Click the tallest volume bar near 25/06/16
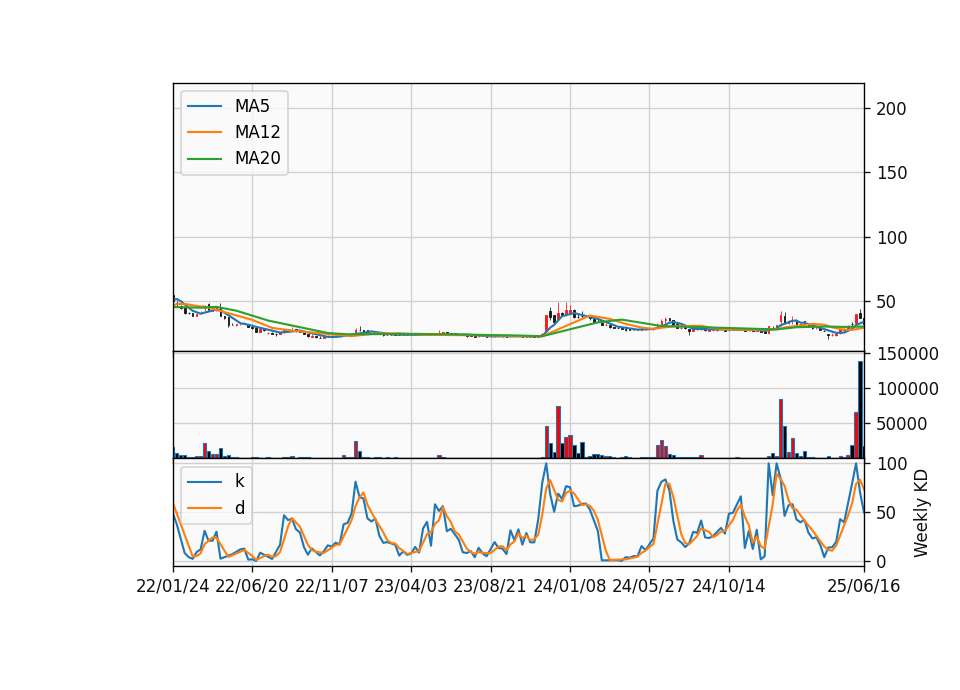 (x=861, y=410)
